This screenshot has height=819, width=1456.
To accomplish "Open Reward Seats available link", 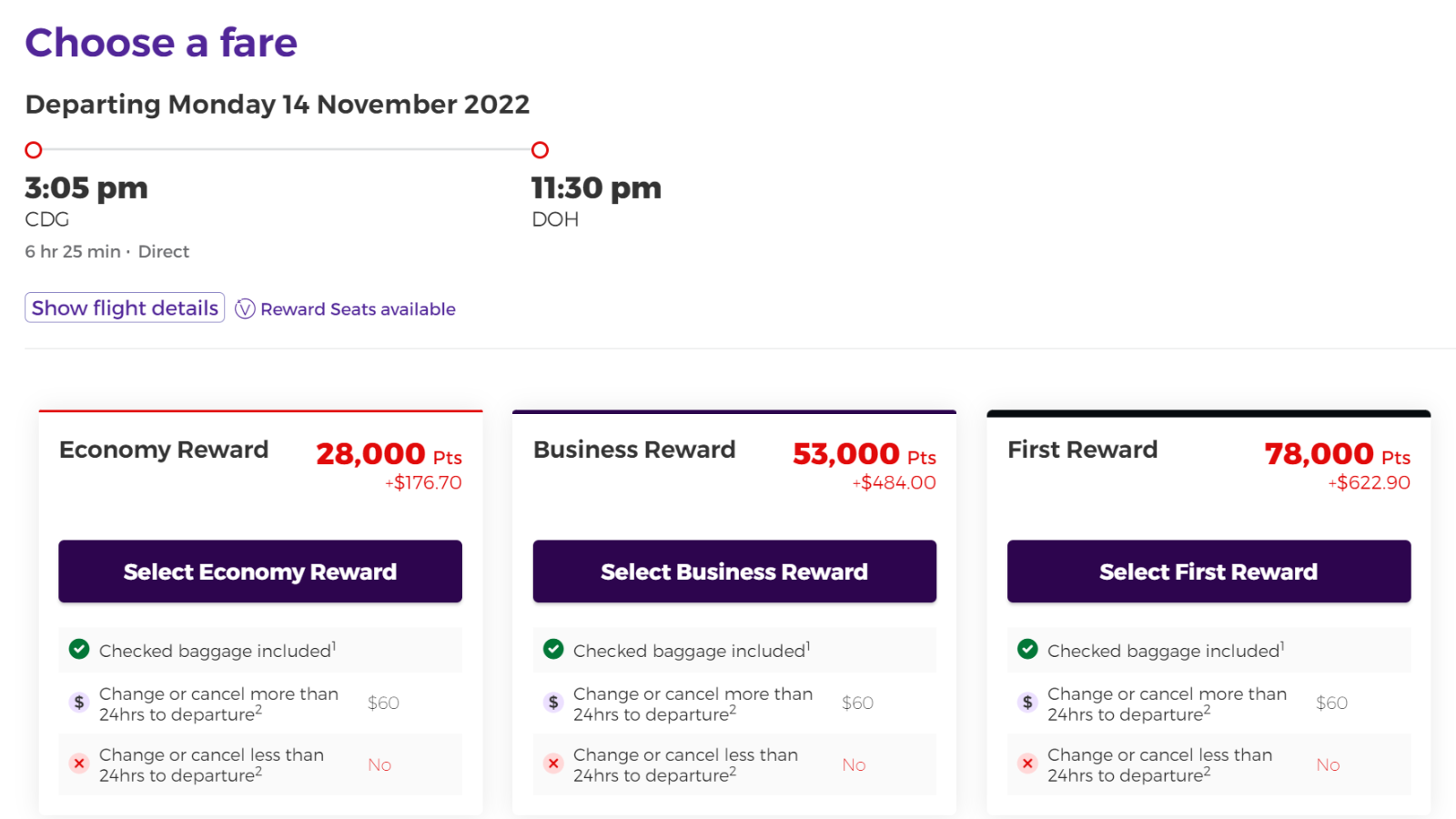I will [x=358, y=309].
